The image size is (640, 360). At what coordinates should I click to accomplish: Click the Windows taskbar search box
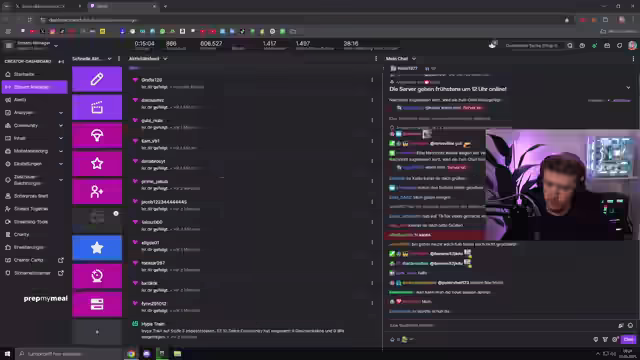coord(69,354)
